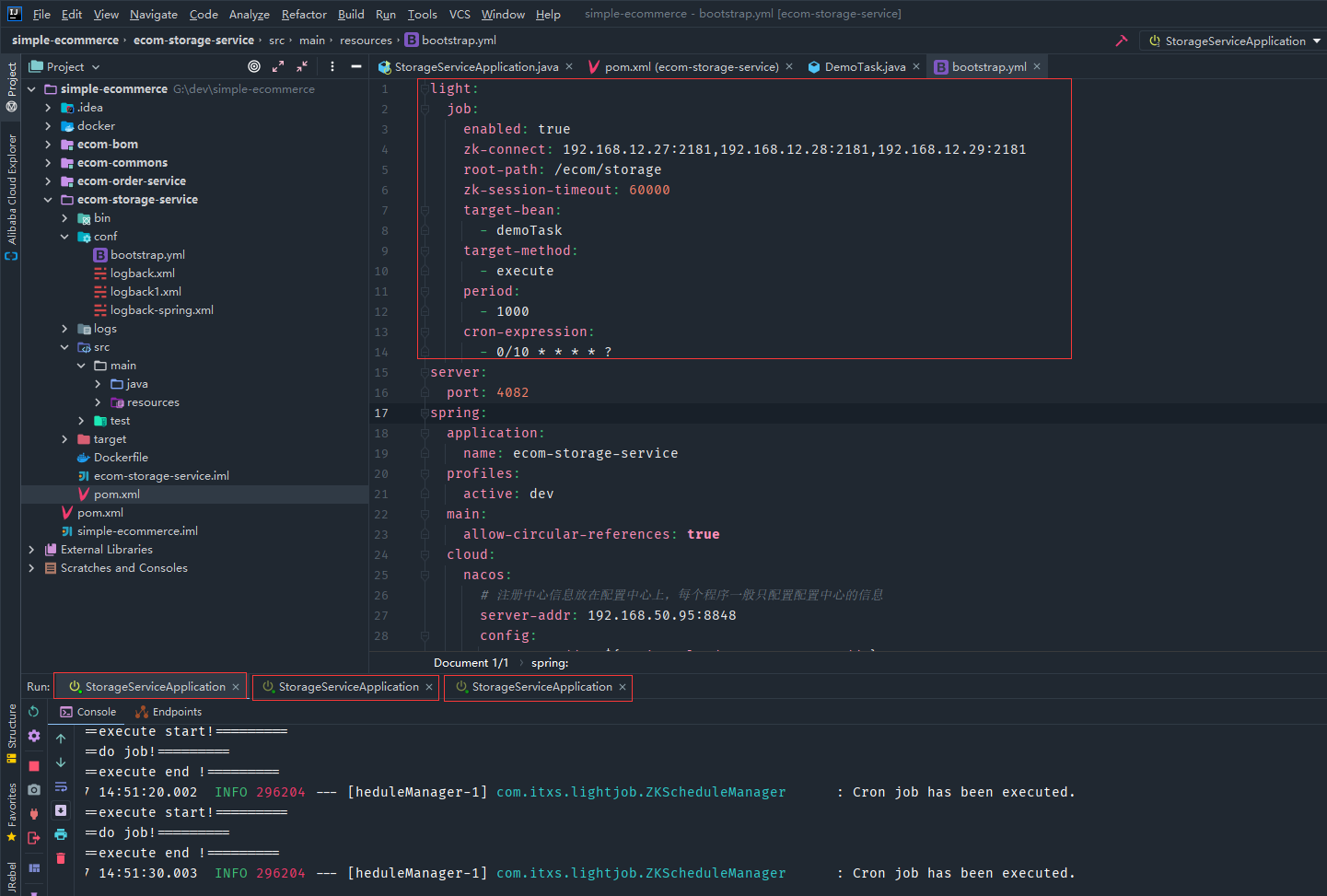Open the Analyze menu

click(250, 14)
